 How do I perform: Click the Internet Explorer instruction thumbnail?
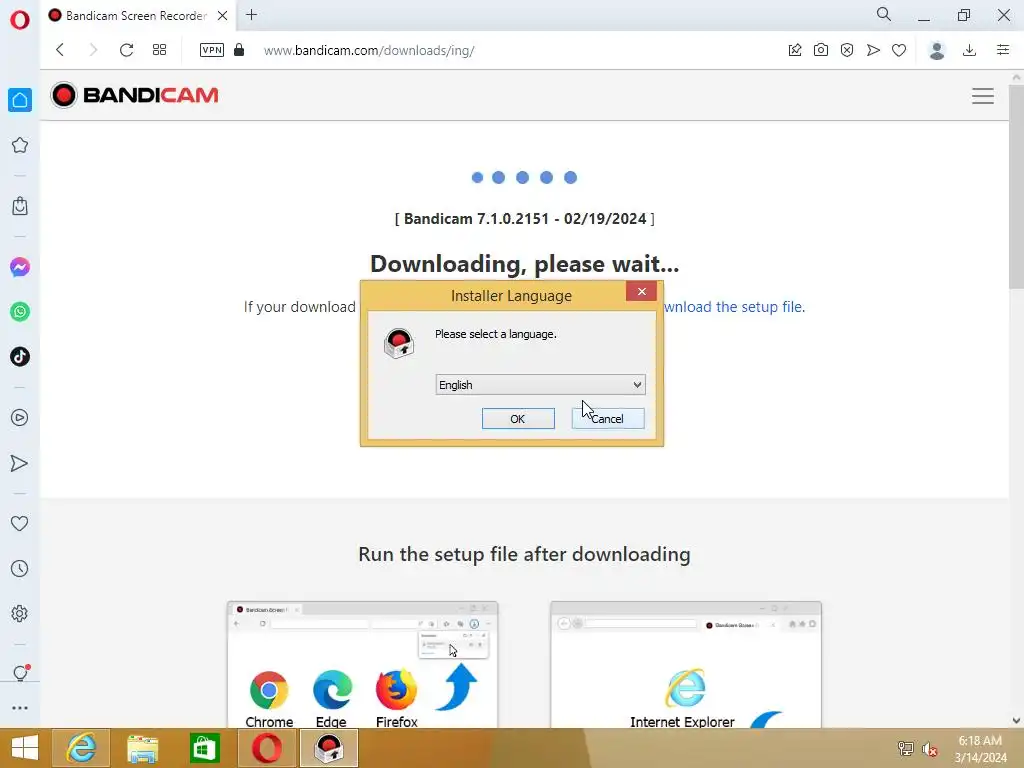click(686, 664)
